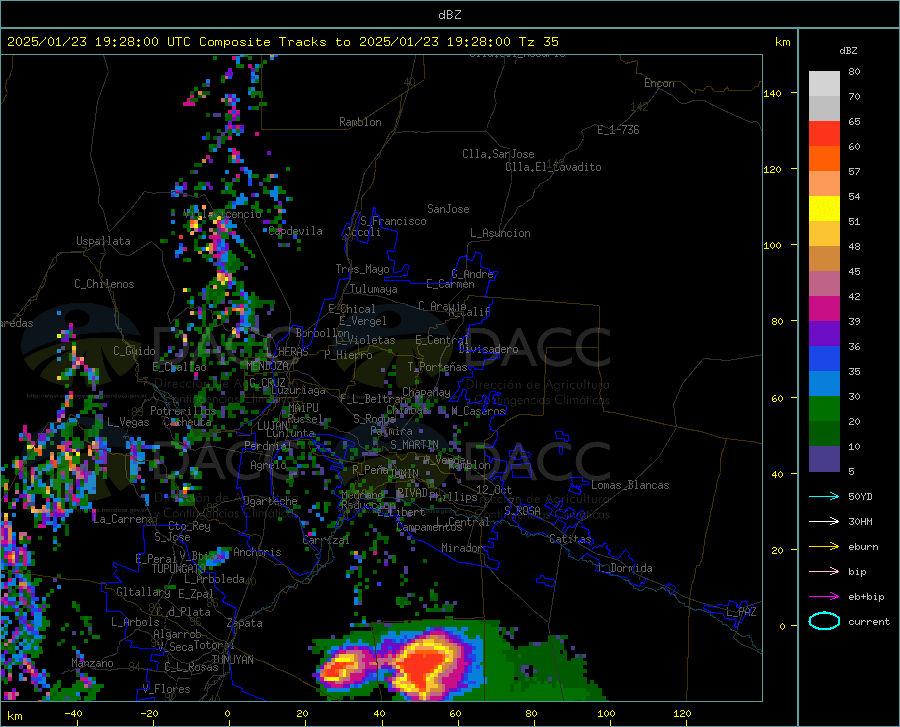Click the TUPUNGATO location label

[x=178, y=569]
